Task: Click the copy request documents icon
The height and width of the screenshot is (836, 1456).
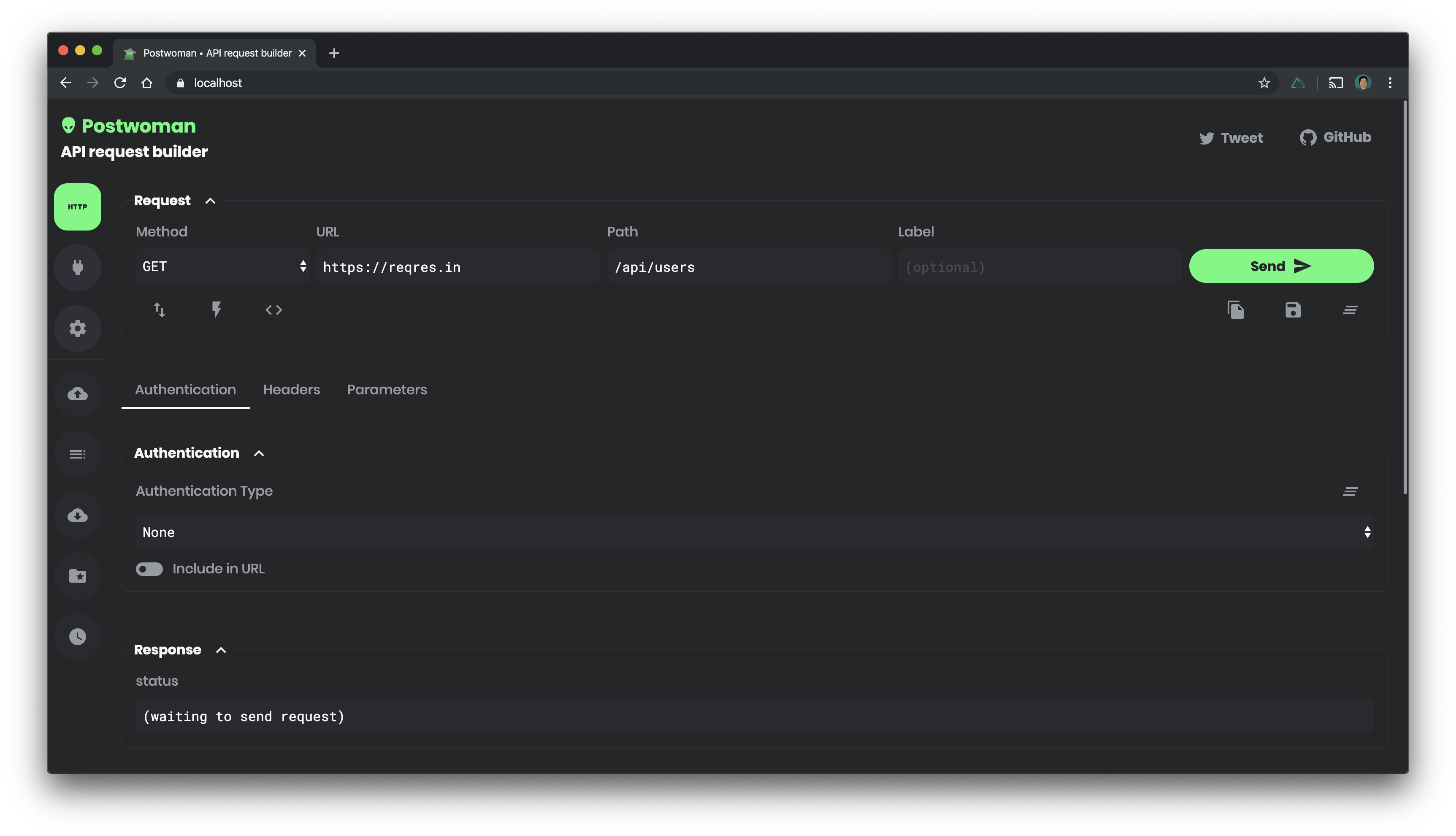Action: tap(1235, 310)
